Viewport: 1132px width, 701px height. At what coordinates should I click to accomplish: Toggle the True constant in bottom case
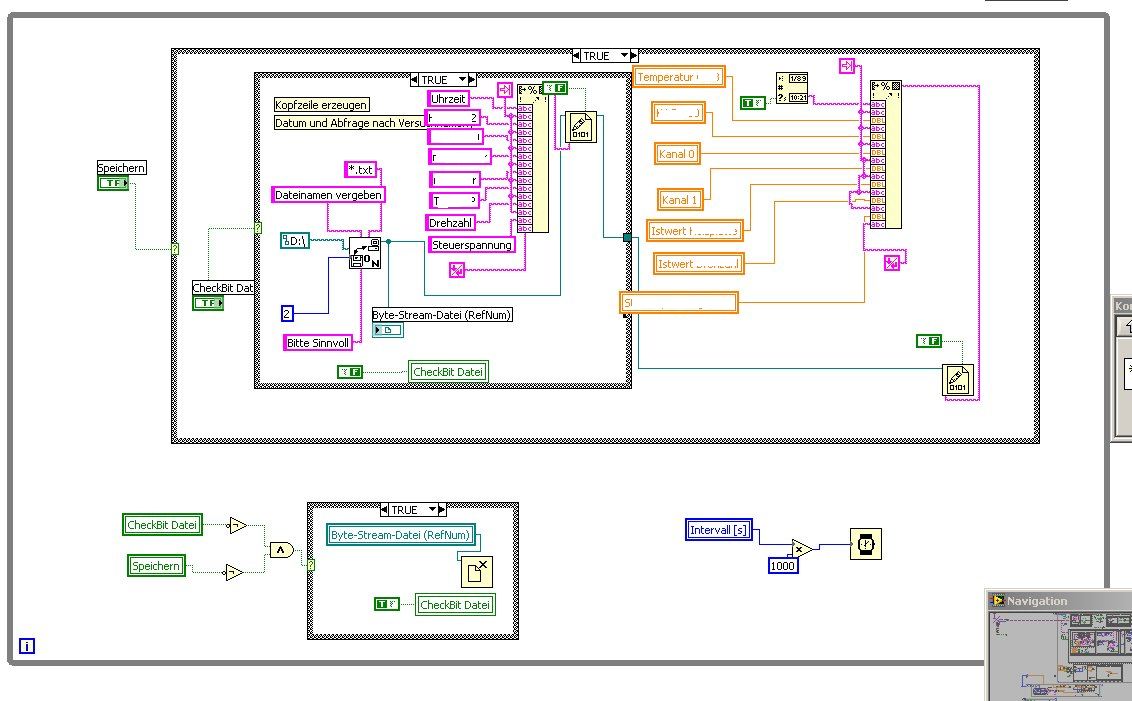click(387, 604)
